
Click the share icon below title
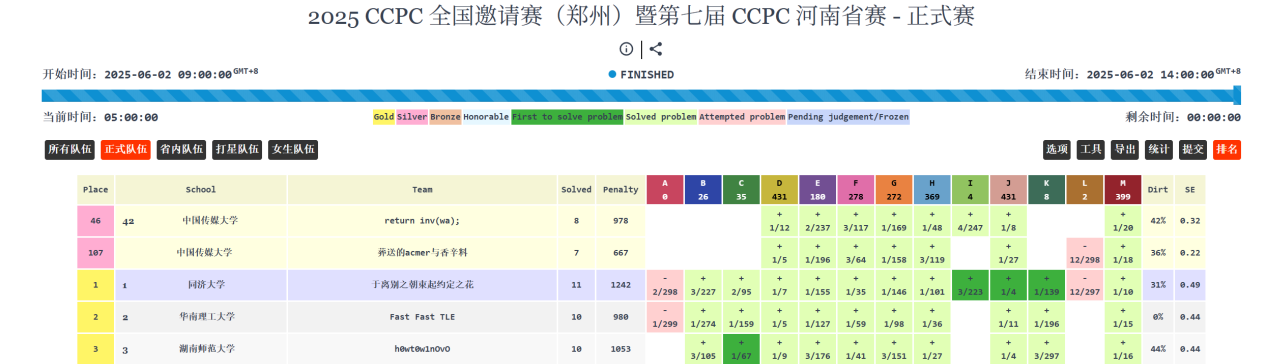coord(656,48)
